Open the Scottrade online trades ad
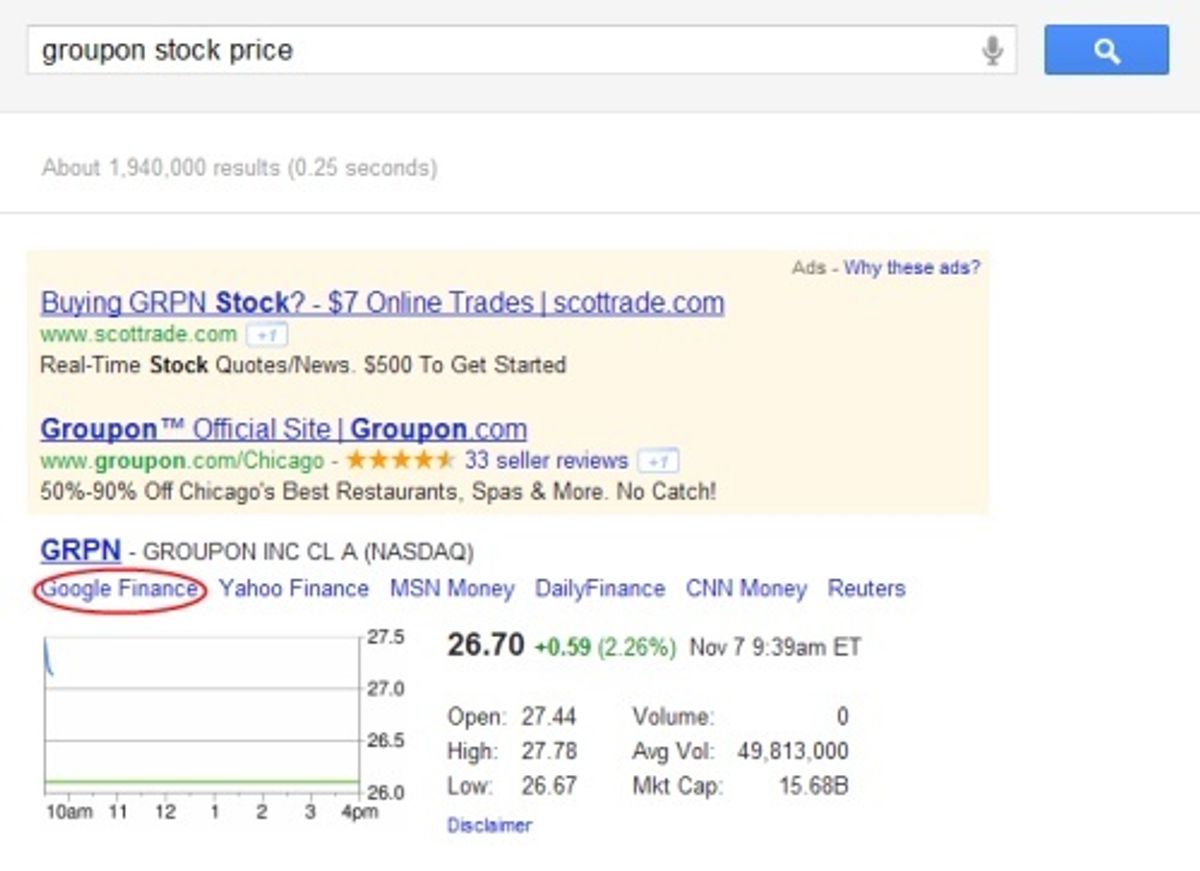Viewport: 1200px width, 871px height. click(x=380, y=302)
